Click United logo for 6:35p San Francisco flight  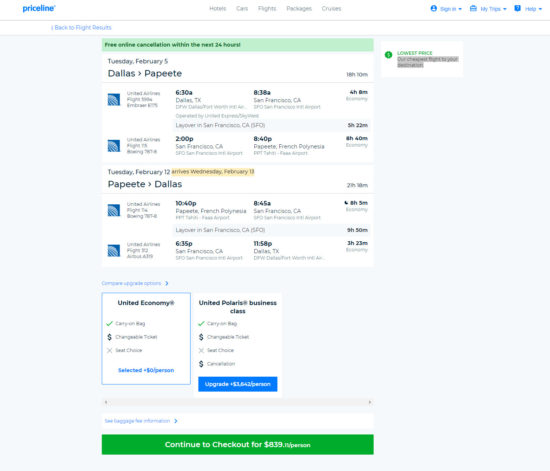coord(114,251)
